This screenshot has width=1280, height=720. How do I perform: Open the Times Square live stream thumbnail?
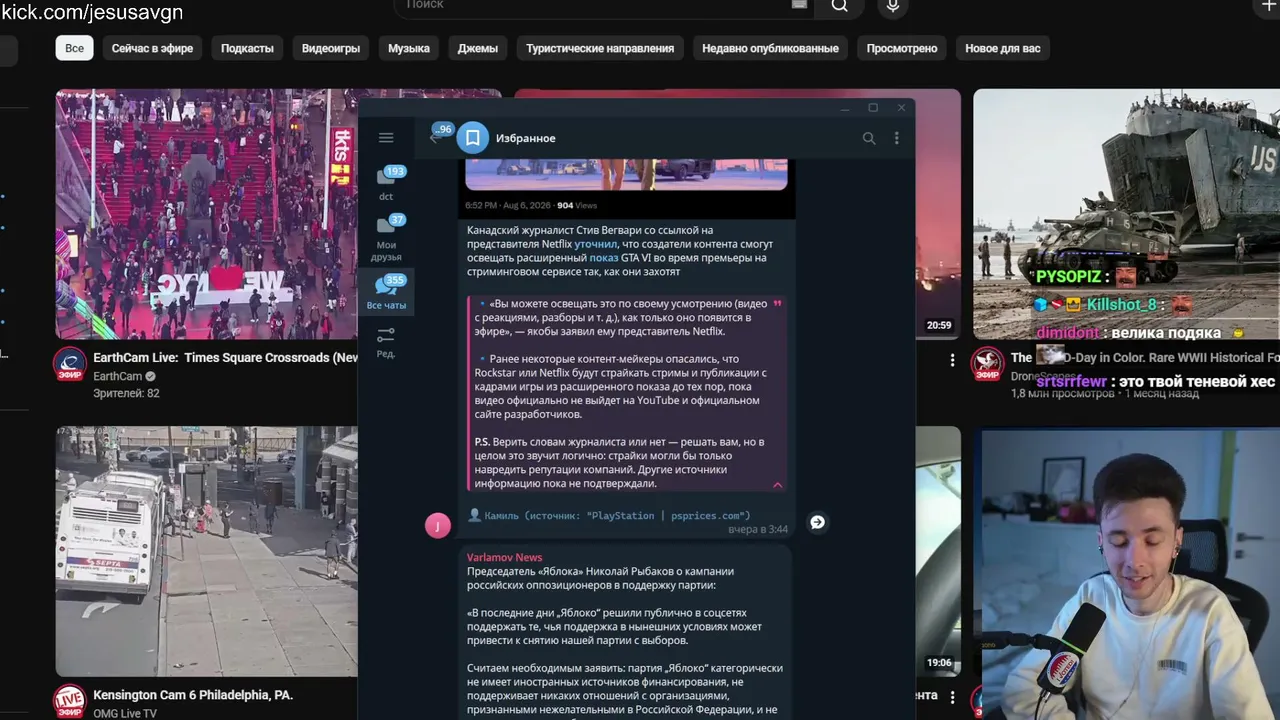tap(206, 214)
